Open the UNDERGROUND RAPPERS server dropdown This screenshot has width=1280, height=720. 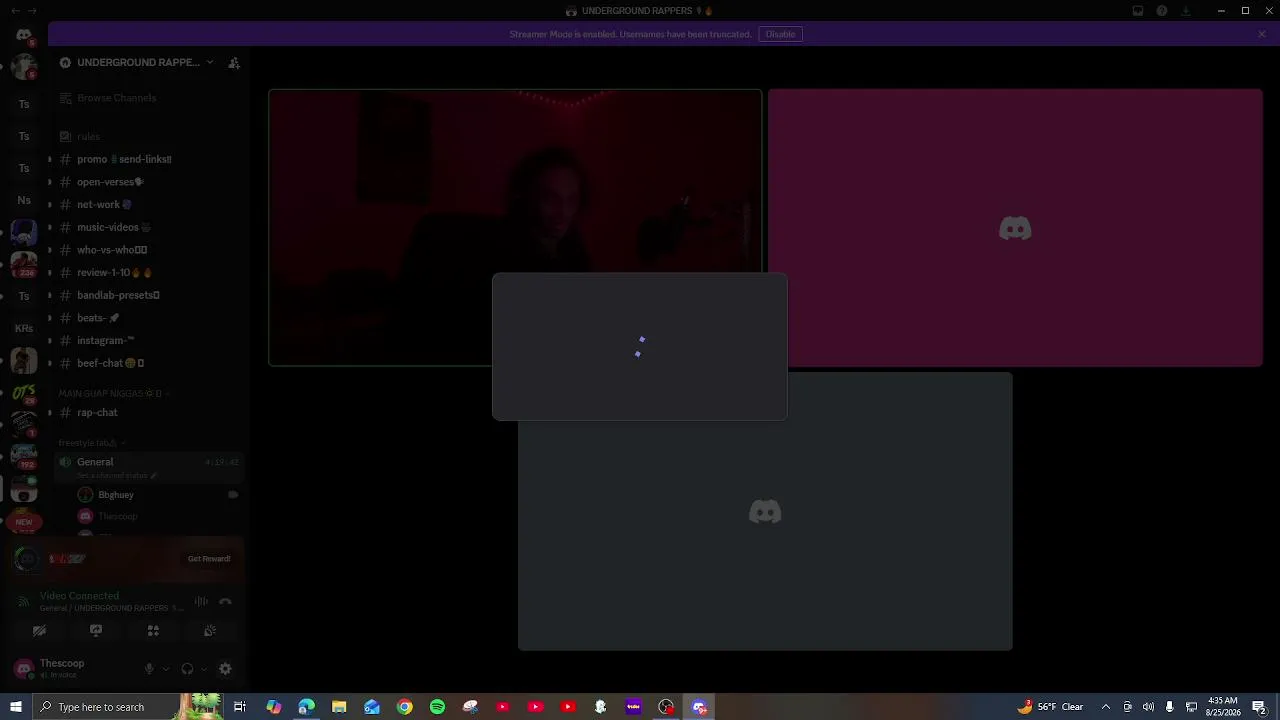209,62
